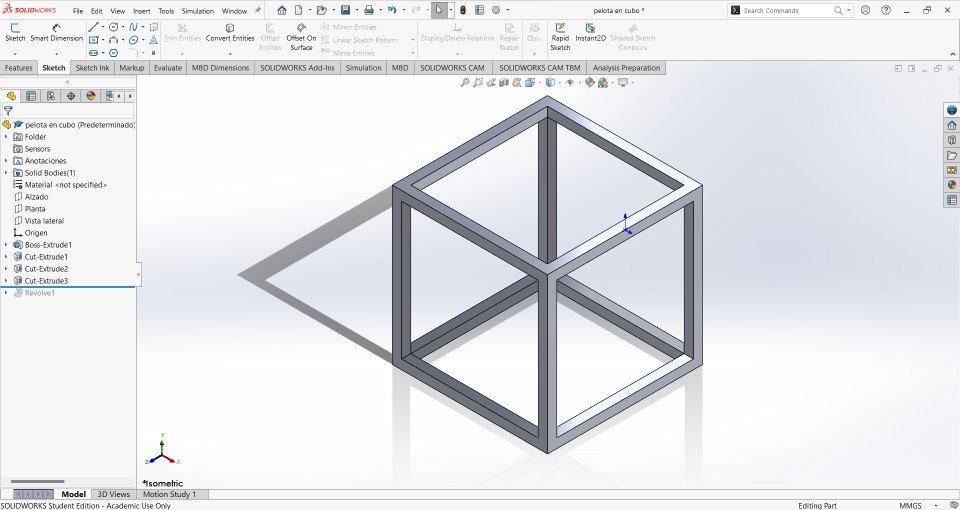Click Apply Scene in view toolbar
The width and height of the screenshot is (960, 510).
(x=602, y=83)
